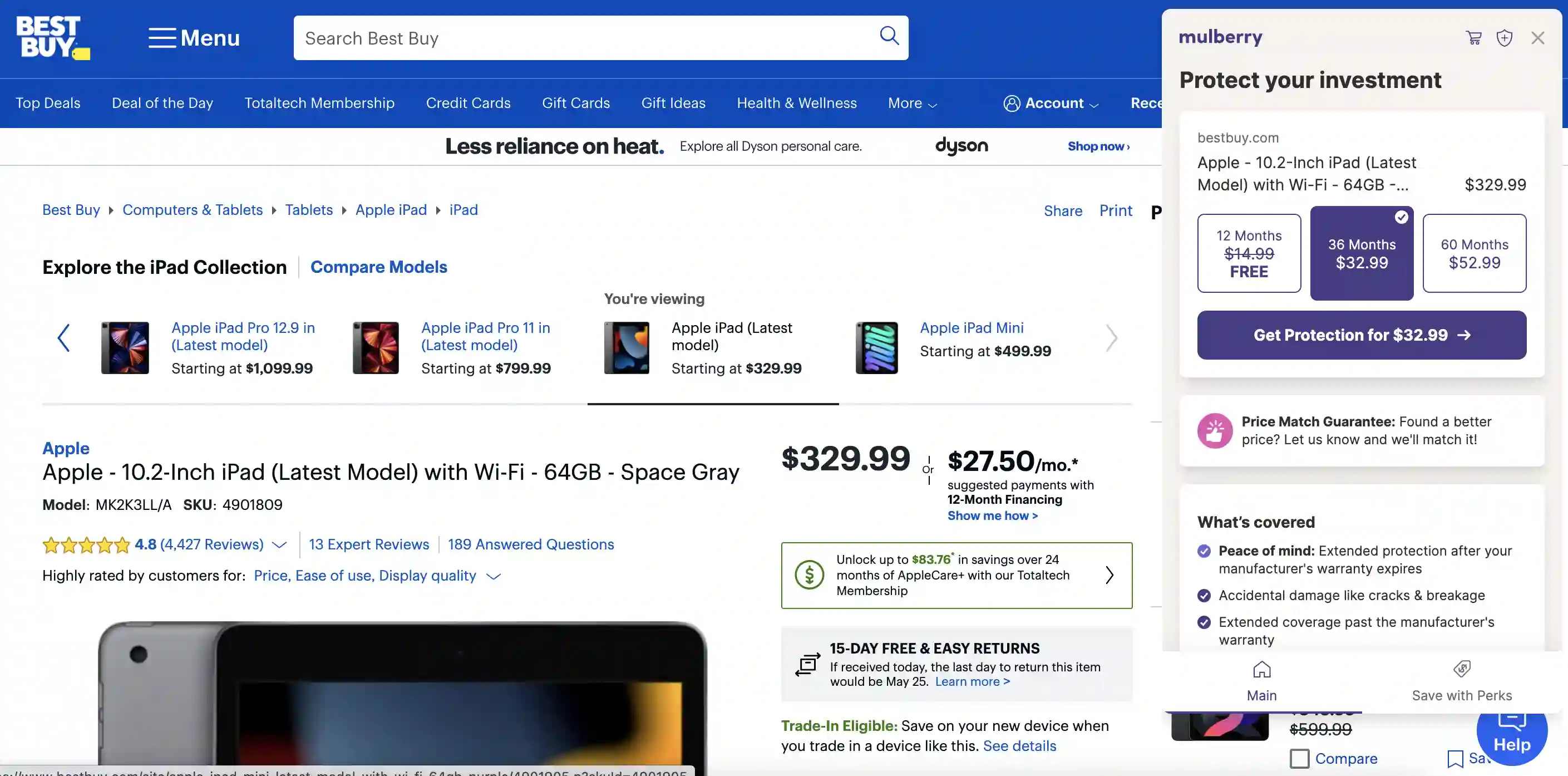Screen dimensions: 1568x776
Task: Go to Tablets breadcrumb
Action: click(309, 209)
